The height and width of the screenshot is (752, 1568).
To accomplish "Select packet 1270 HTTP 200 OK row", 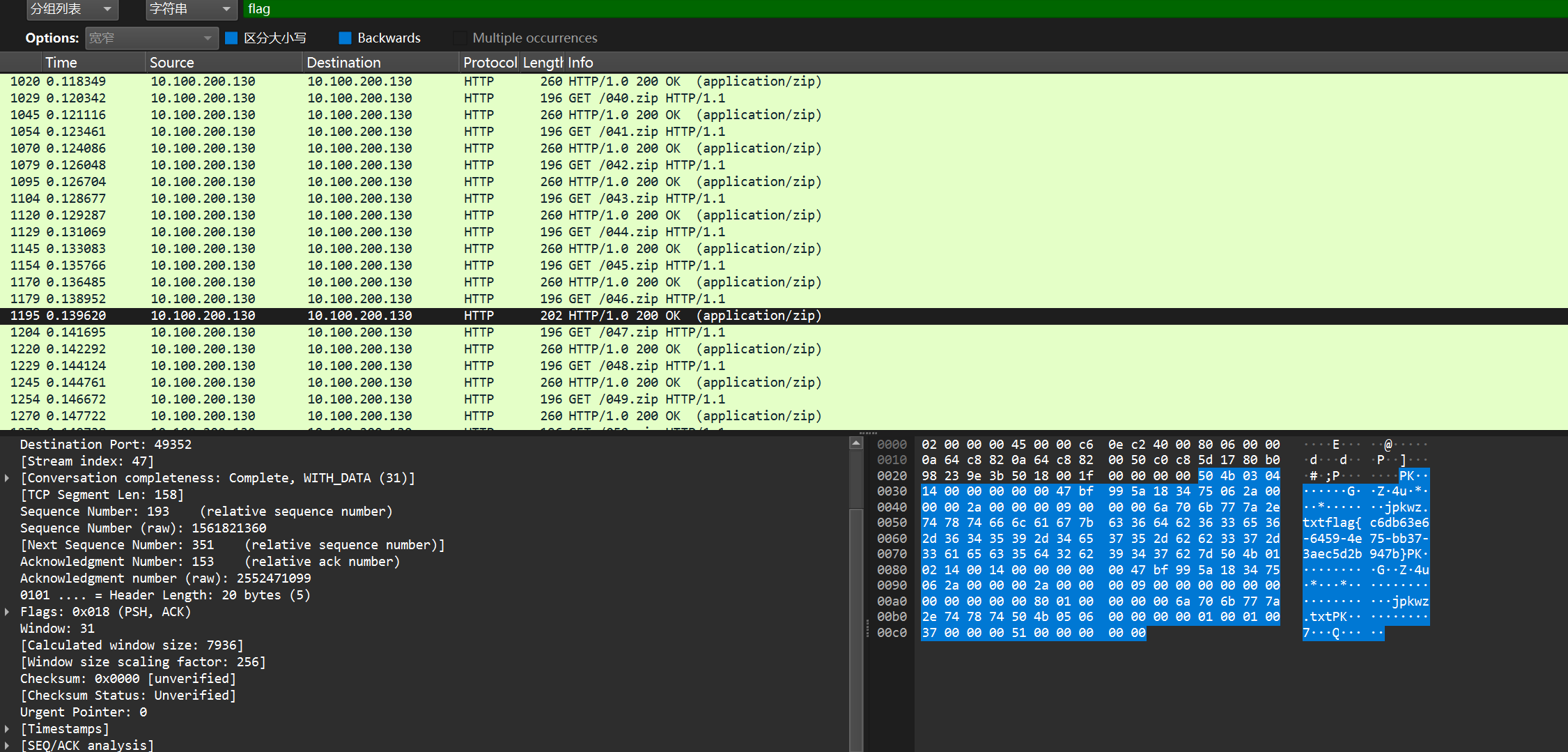I will pyautogui.click(x=784, y=416).
